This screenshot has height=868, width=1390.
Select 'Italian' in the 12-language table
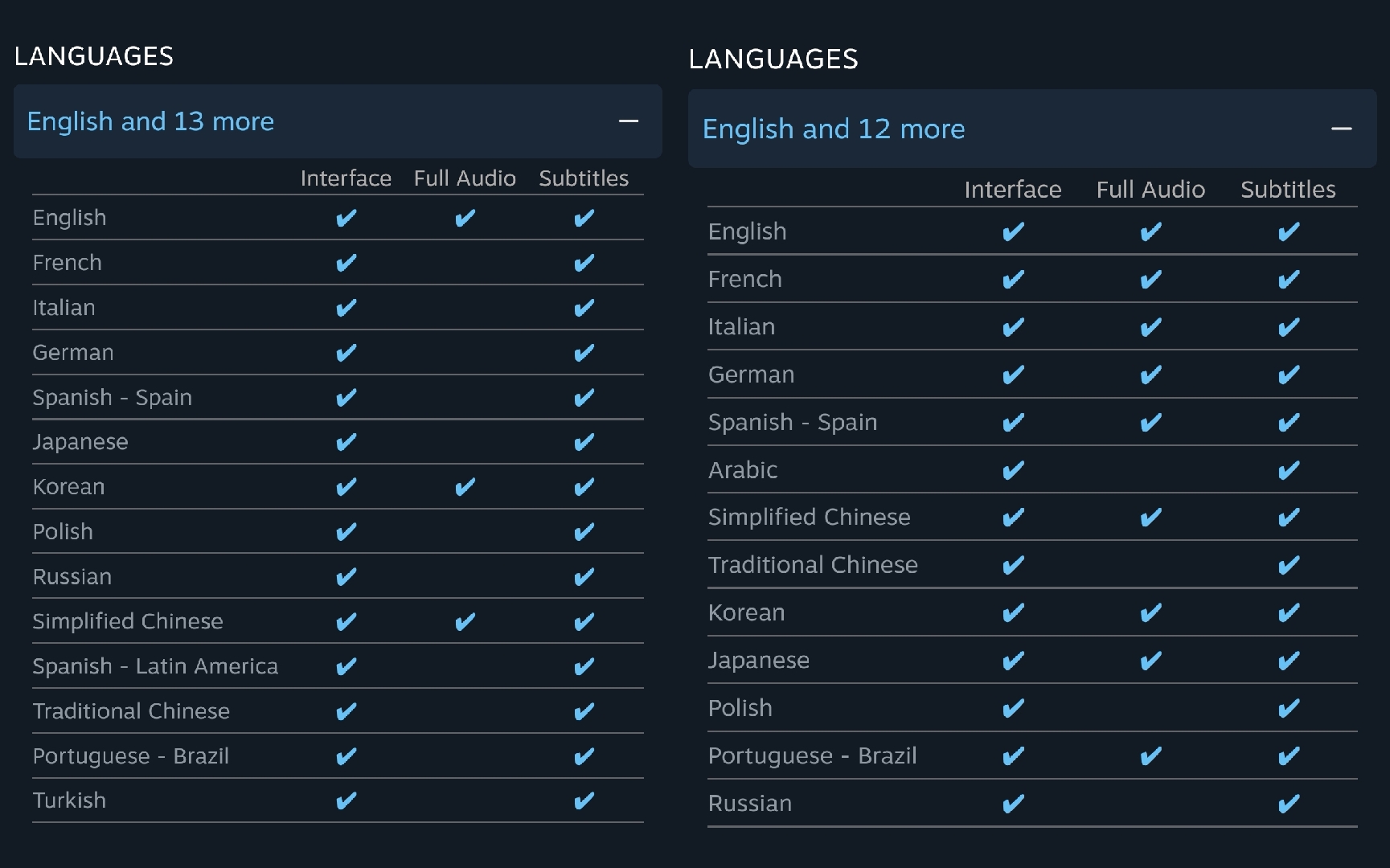coord(742,327)
